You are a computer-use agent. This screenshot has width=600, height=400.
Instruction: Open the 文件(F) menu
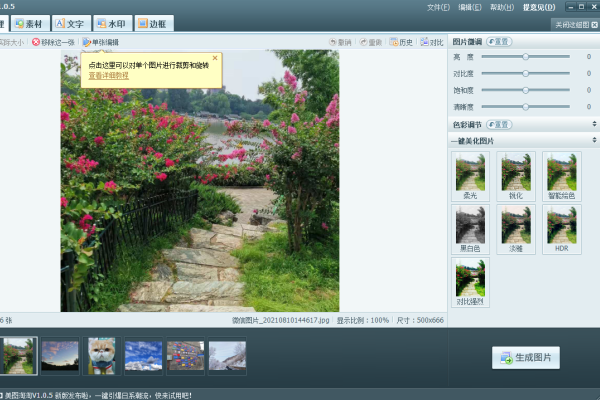(x=438, y=7)
